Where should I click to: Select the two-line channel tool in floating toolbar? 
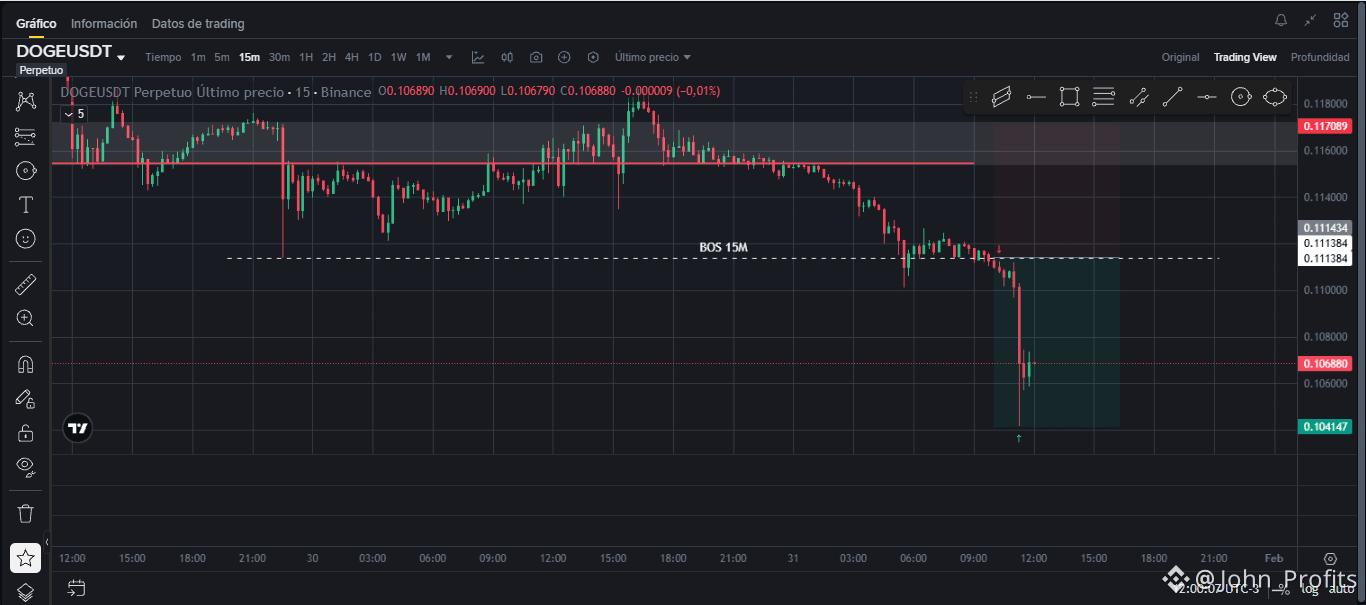click(x=1138, y=97)
